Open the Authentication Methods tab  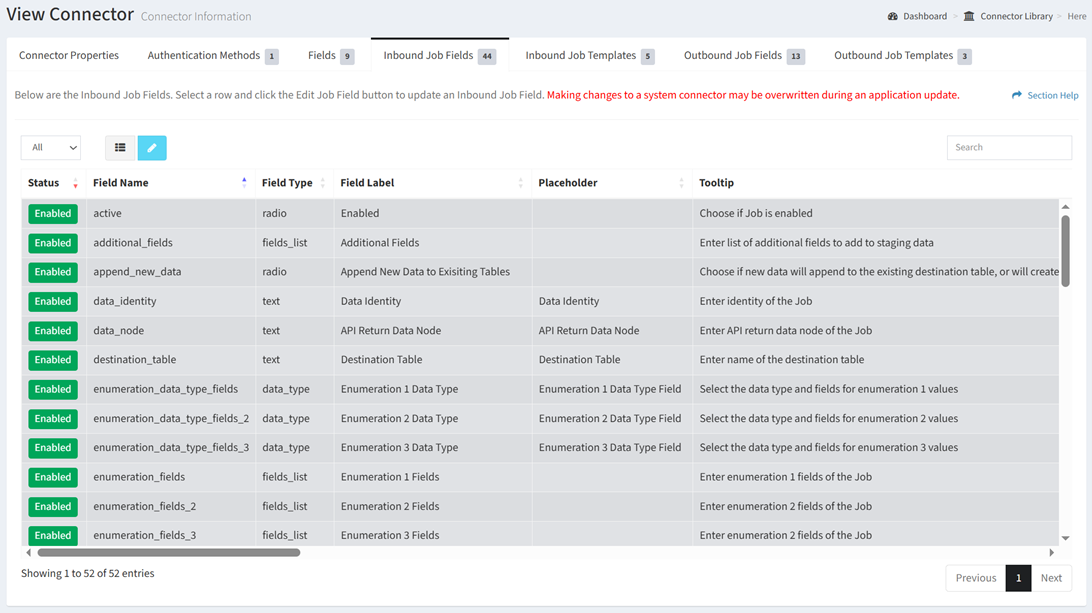pyautogui.click(x=204, y=56)
